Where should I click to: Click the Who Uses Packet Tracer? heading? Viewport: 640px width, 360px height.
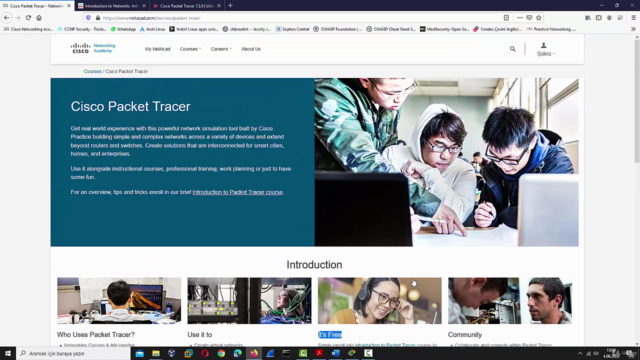click(96, 335)
